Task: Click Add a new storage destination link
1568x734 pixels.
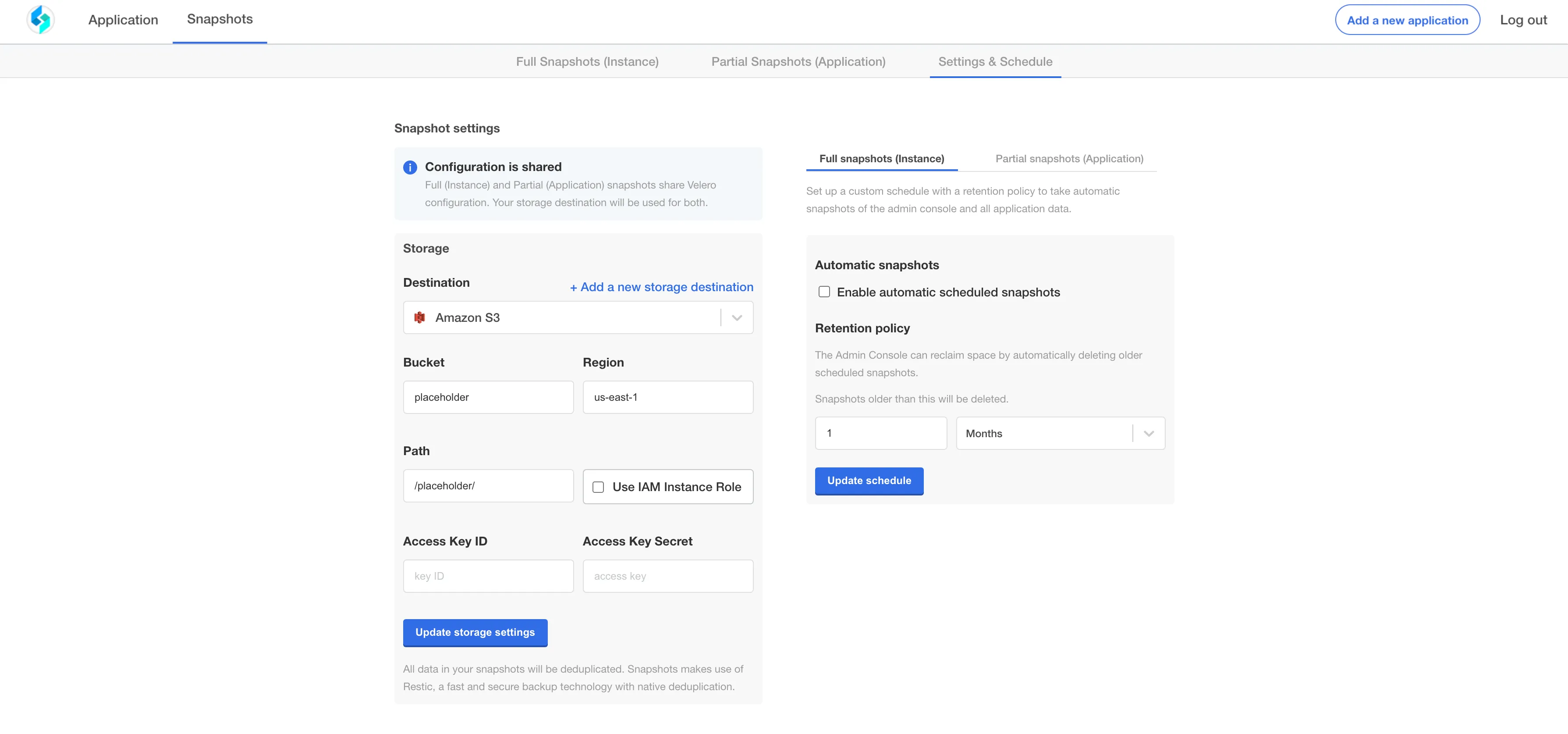Action: pos(661,287)
